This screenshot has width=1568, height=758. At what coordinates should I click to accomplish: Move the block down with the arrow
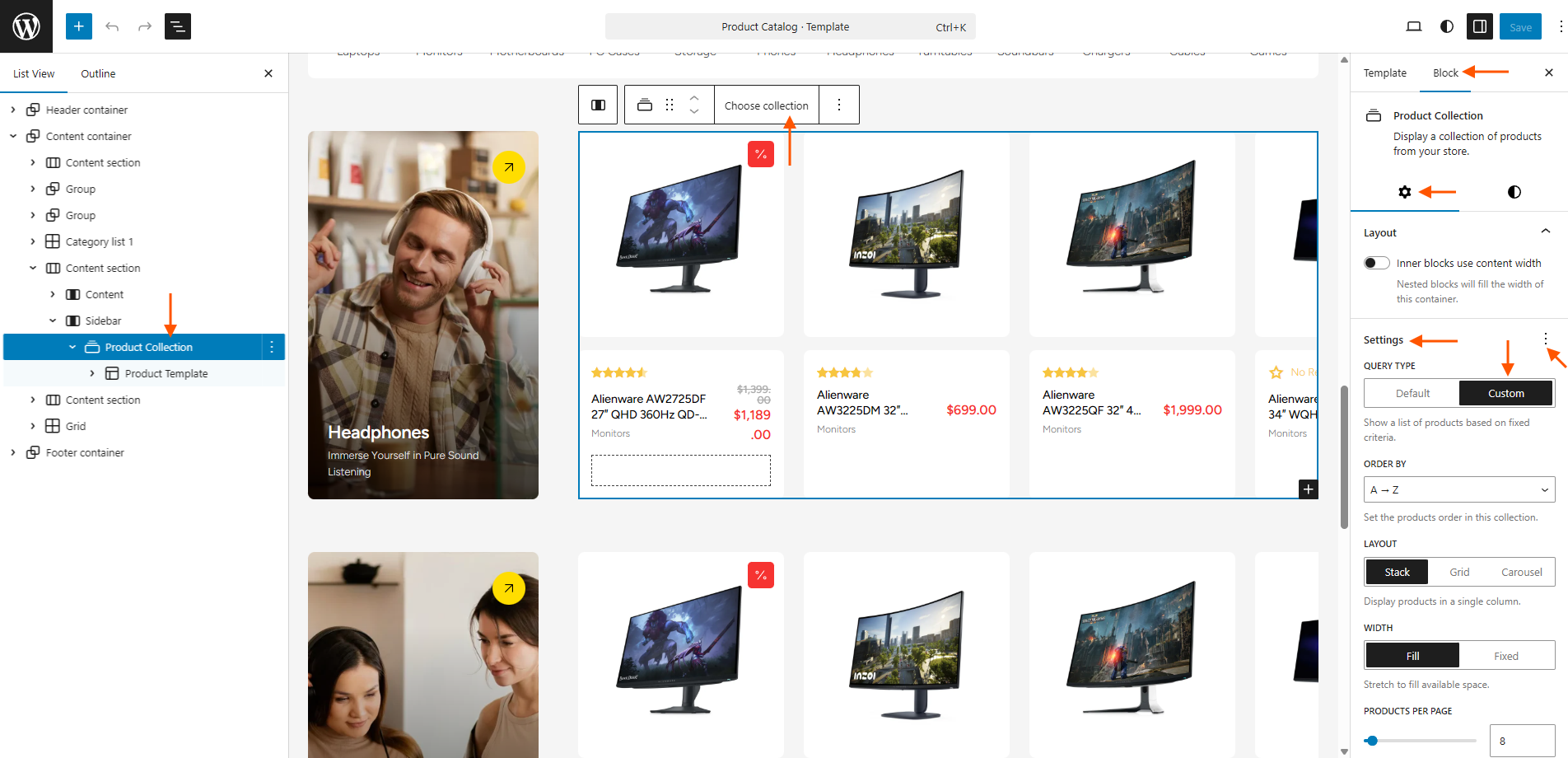[x=694, y=111]
